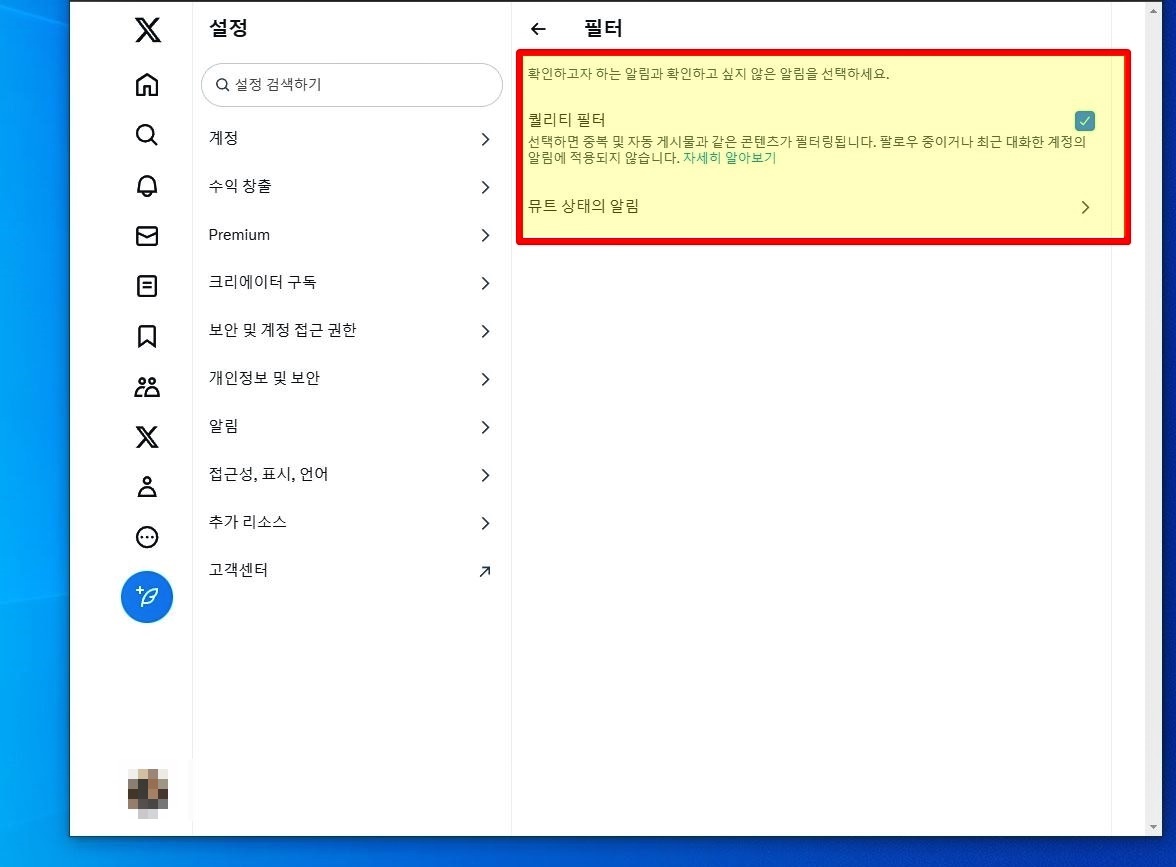This screenshot has height=867, width=1176.
Task: Click external arrow icon beside 고객센터
Action: [x=485, y=572]
